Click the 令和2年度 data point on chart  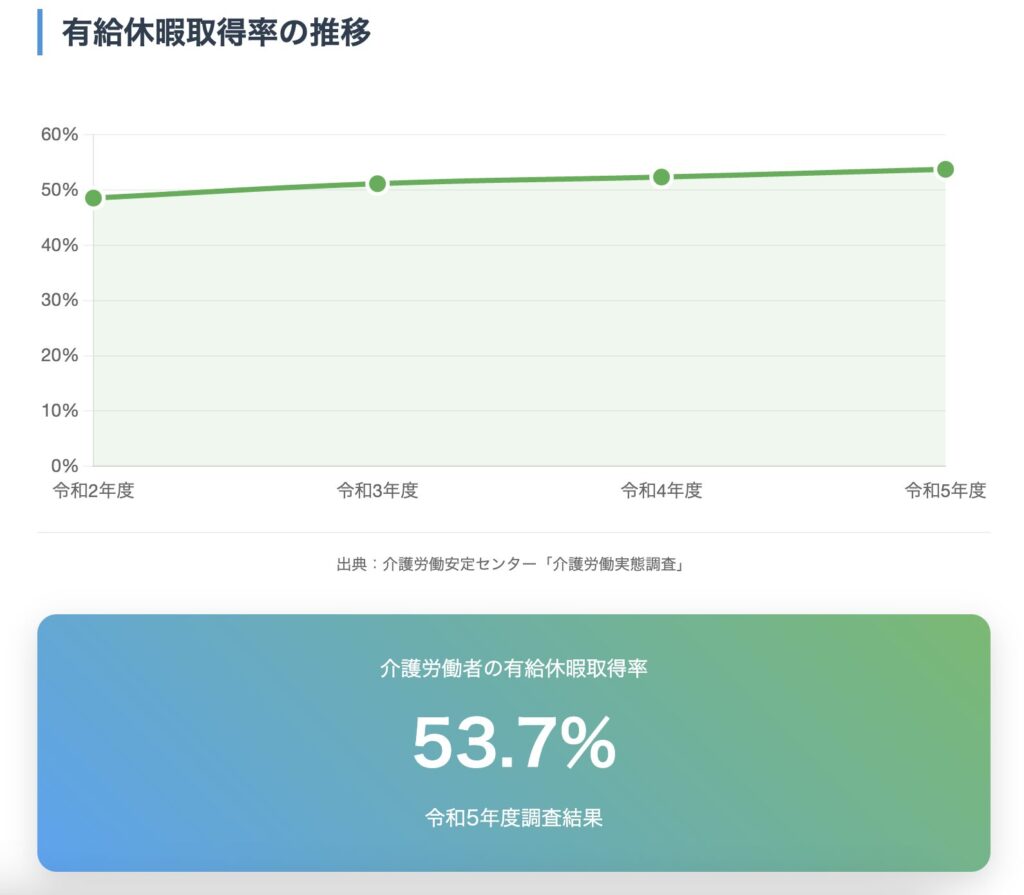(94, 198)
